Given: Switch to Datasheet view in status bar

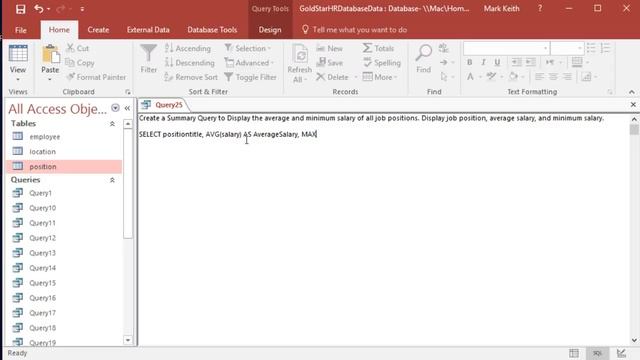Looking at the screenshot, I should (574, 353).
